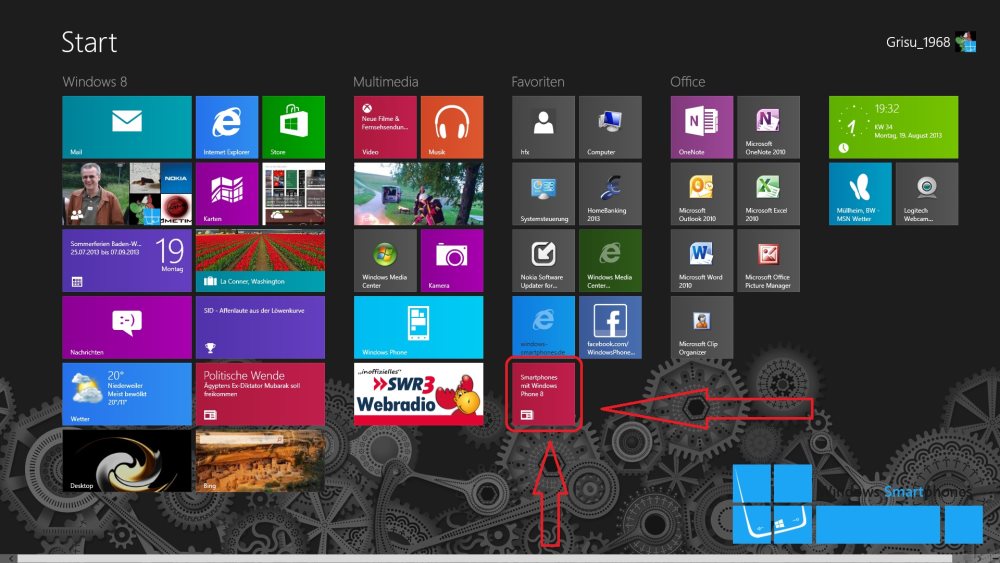
Task: Open the SWR3 Webradio tile
Action: click(x=418, y=394)
